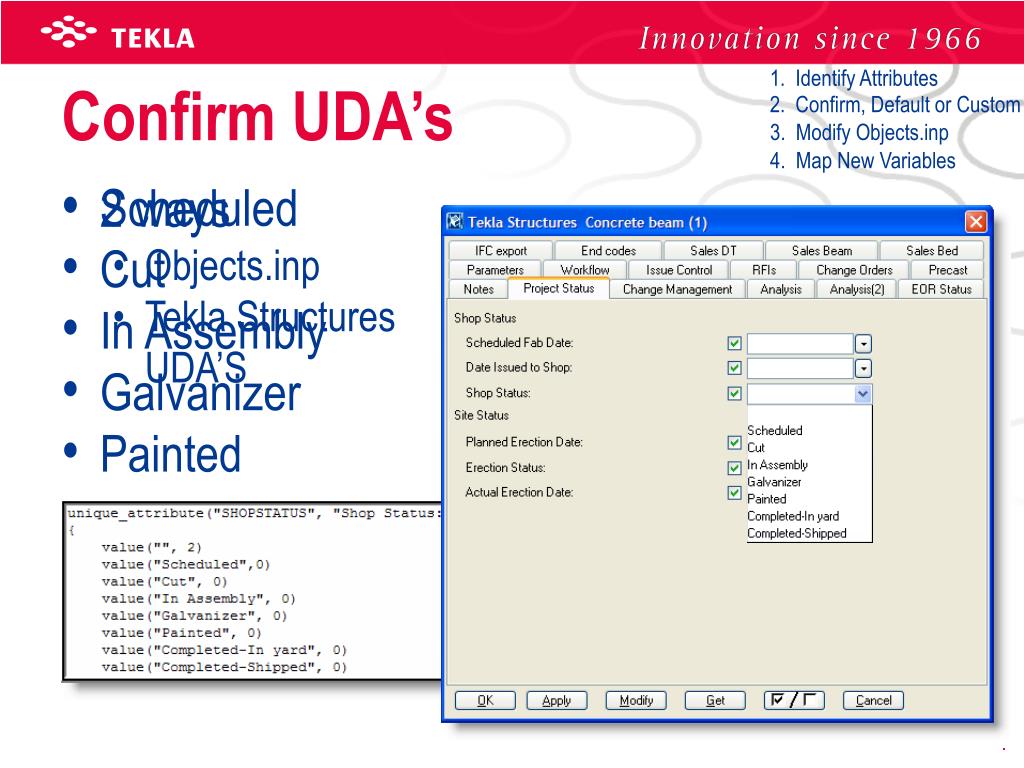Choose the blank Shop Status option
Screen dimensions: 1024x768
(809, 413)
